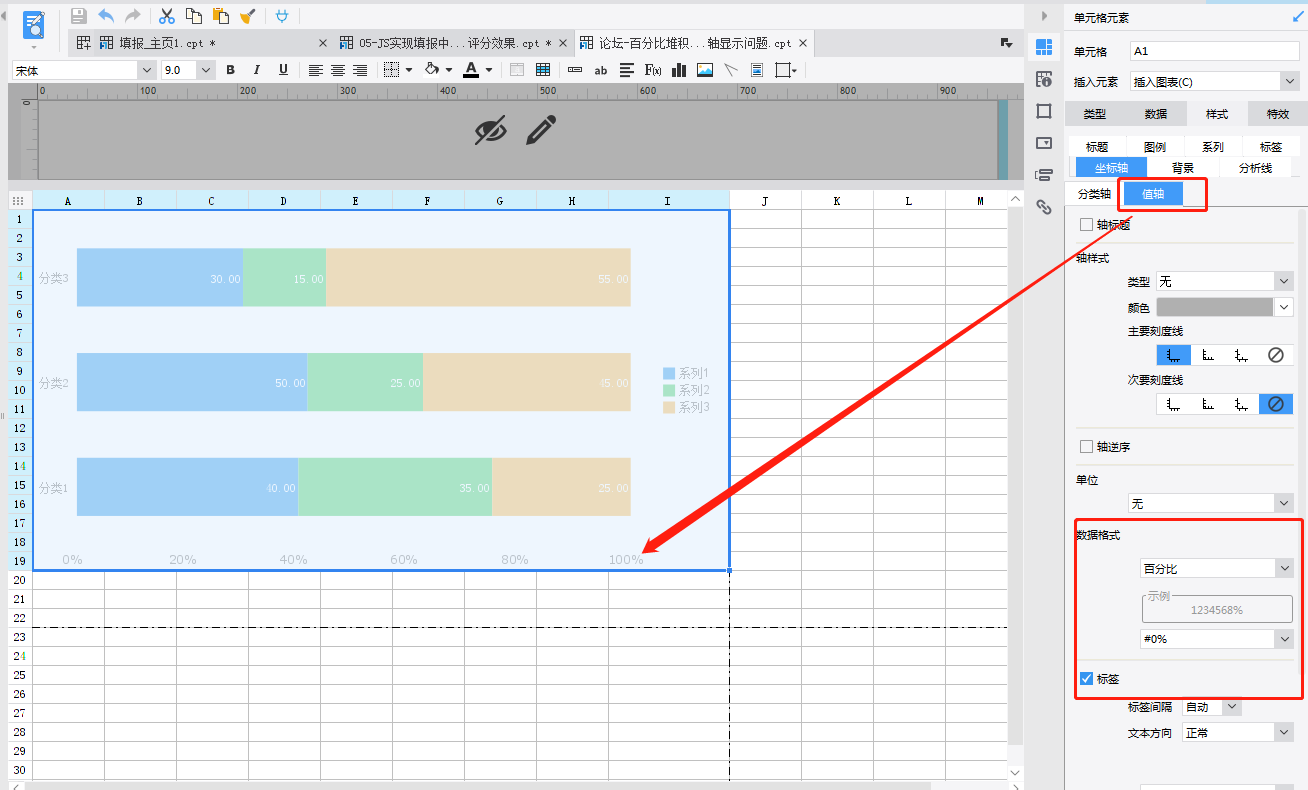This screenshot has width=1308, height=790.
Task: Click the 单元格 A1 input field
Action: 1214,50
